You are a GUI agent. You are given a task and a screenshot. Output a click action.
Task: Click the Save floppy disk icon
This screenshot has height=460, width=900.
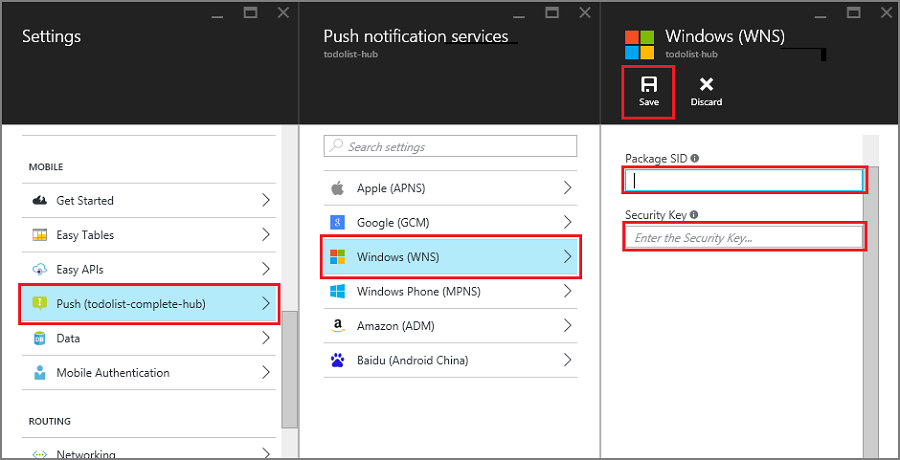647,84
